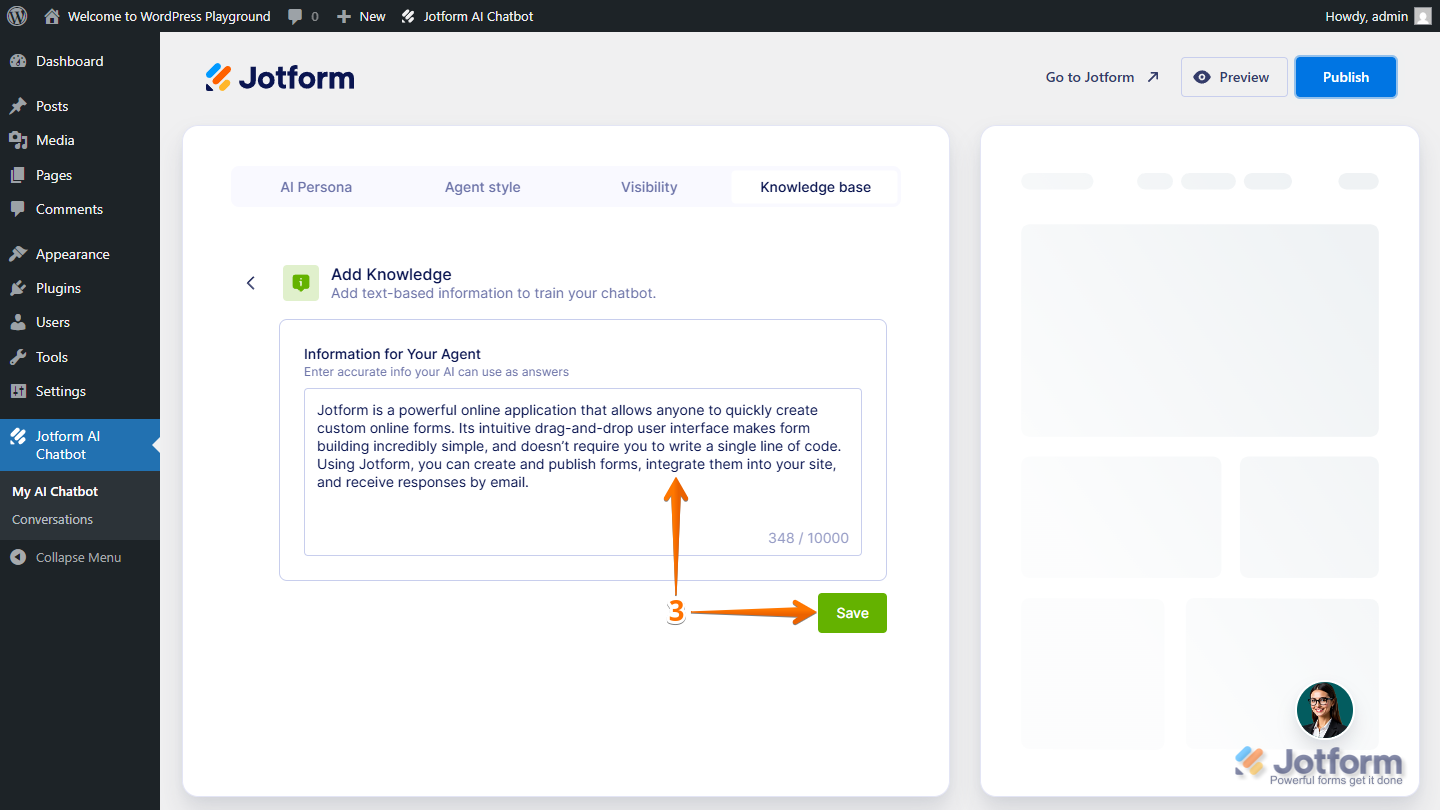Click the 348 / 10000 character counter

[x=808, y=538]
